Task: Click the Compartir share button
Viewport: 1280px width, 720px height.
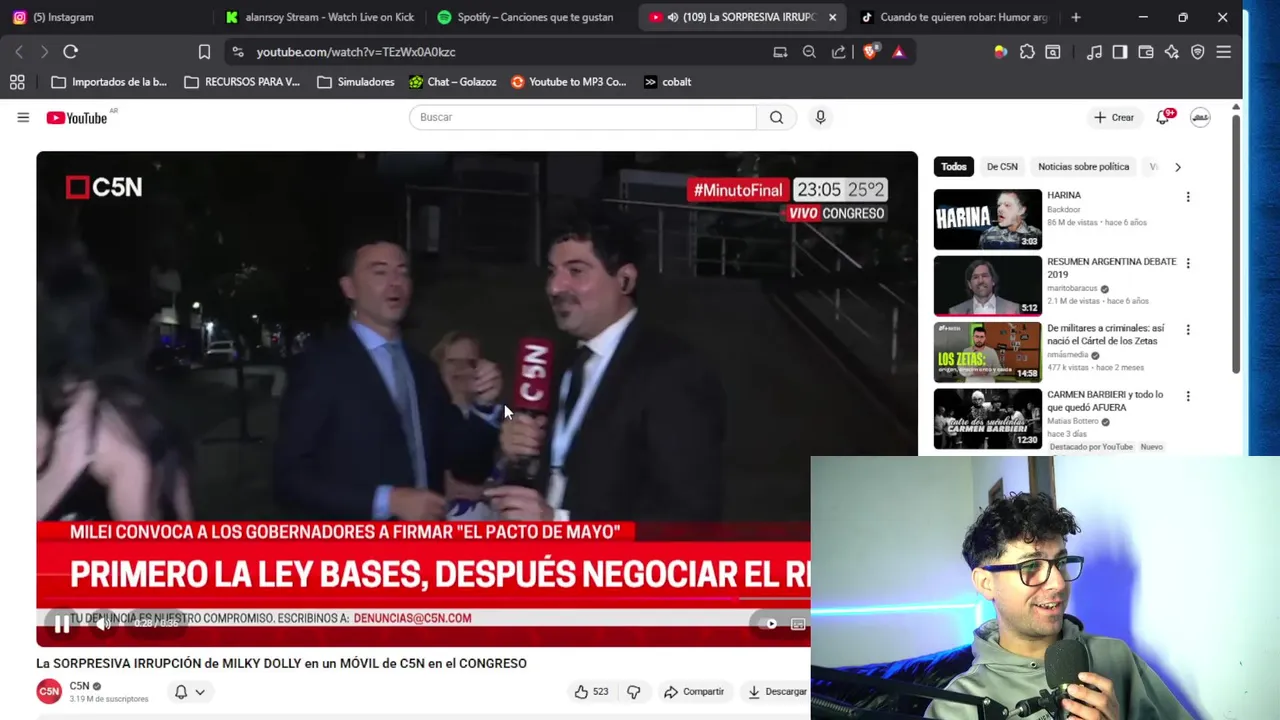Action: (694, 691)
